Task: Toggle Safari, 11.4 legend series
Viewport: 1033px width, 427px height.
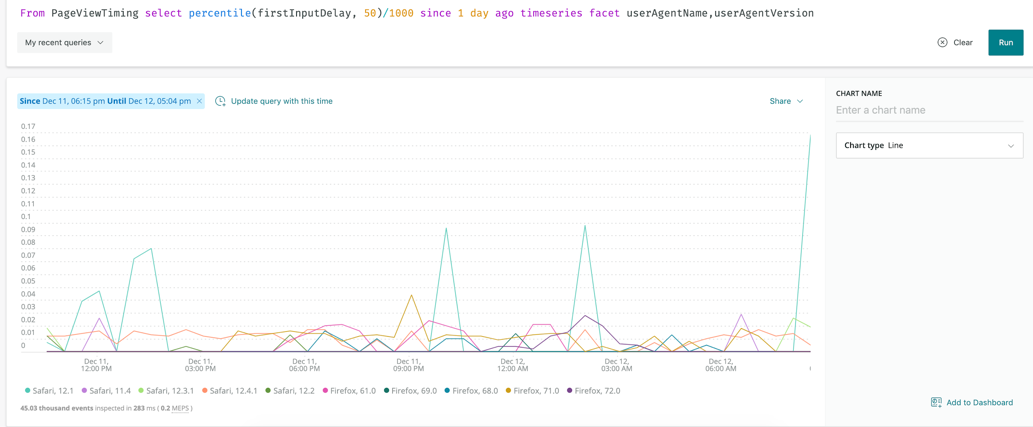Action: (105, 391)
